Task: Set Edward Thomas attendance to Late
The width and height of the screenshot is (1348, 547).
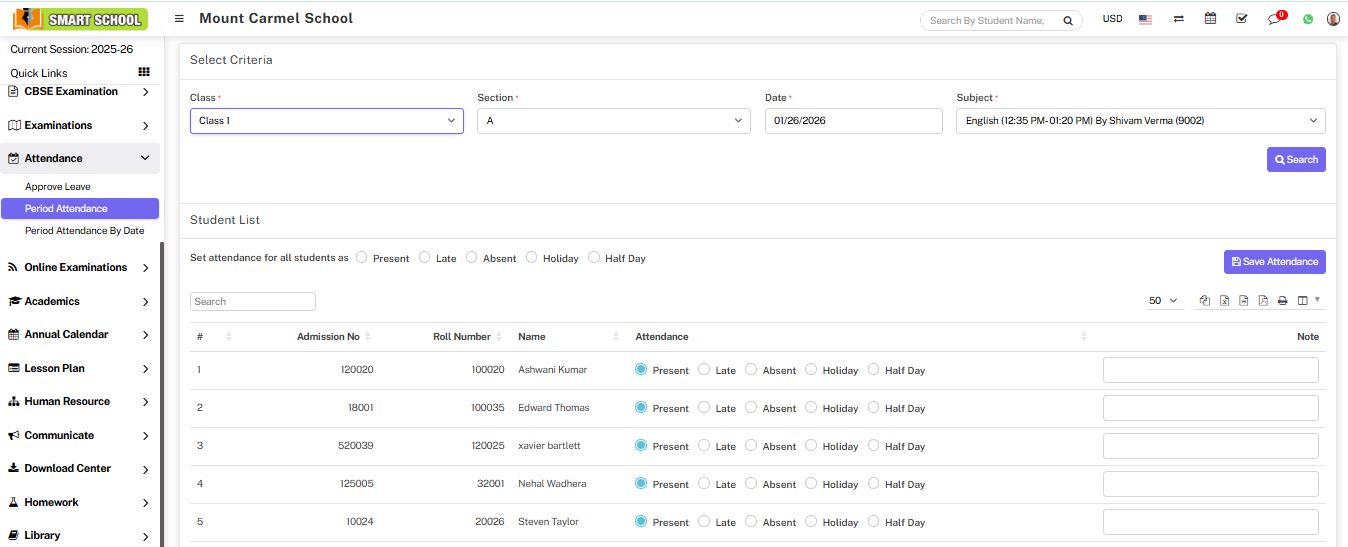Action: pos(704,408)
